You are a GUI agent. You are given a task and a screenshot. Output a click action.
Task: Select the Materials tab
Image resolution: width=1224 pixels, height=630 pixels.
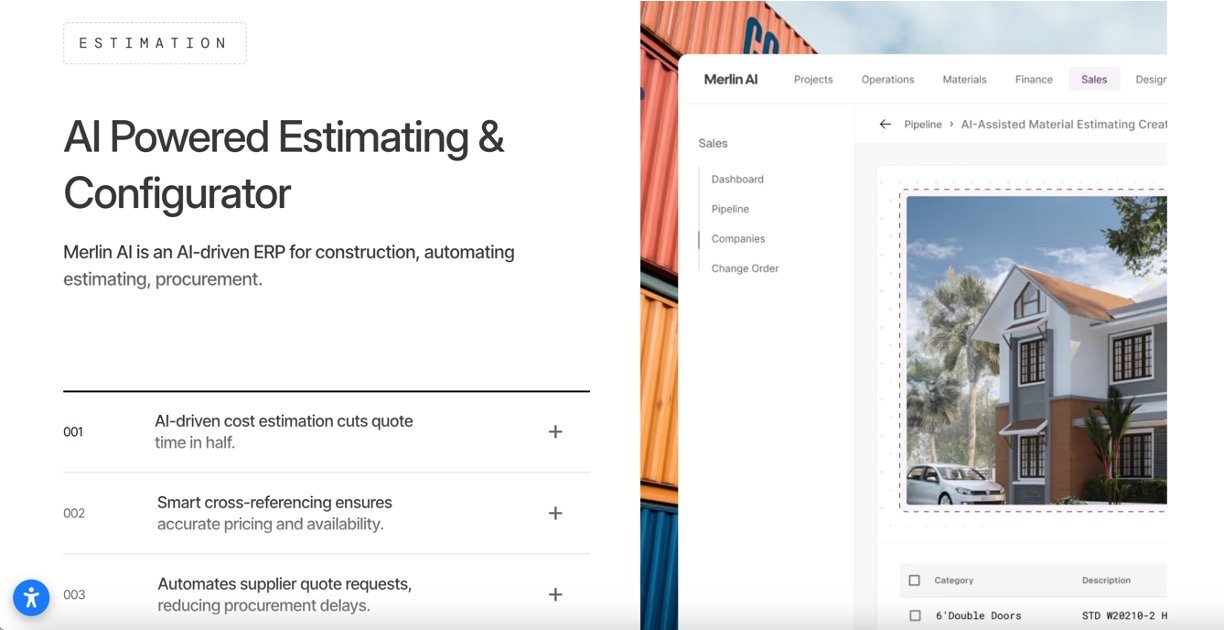pos(964,80)
